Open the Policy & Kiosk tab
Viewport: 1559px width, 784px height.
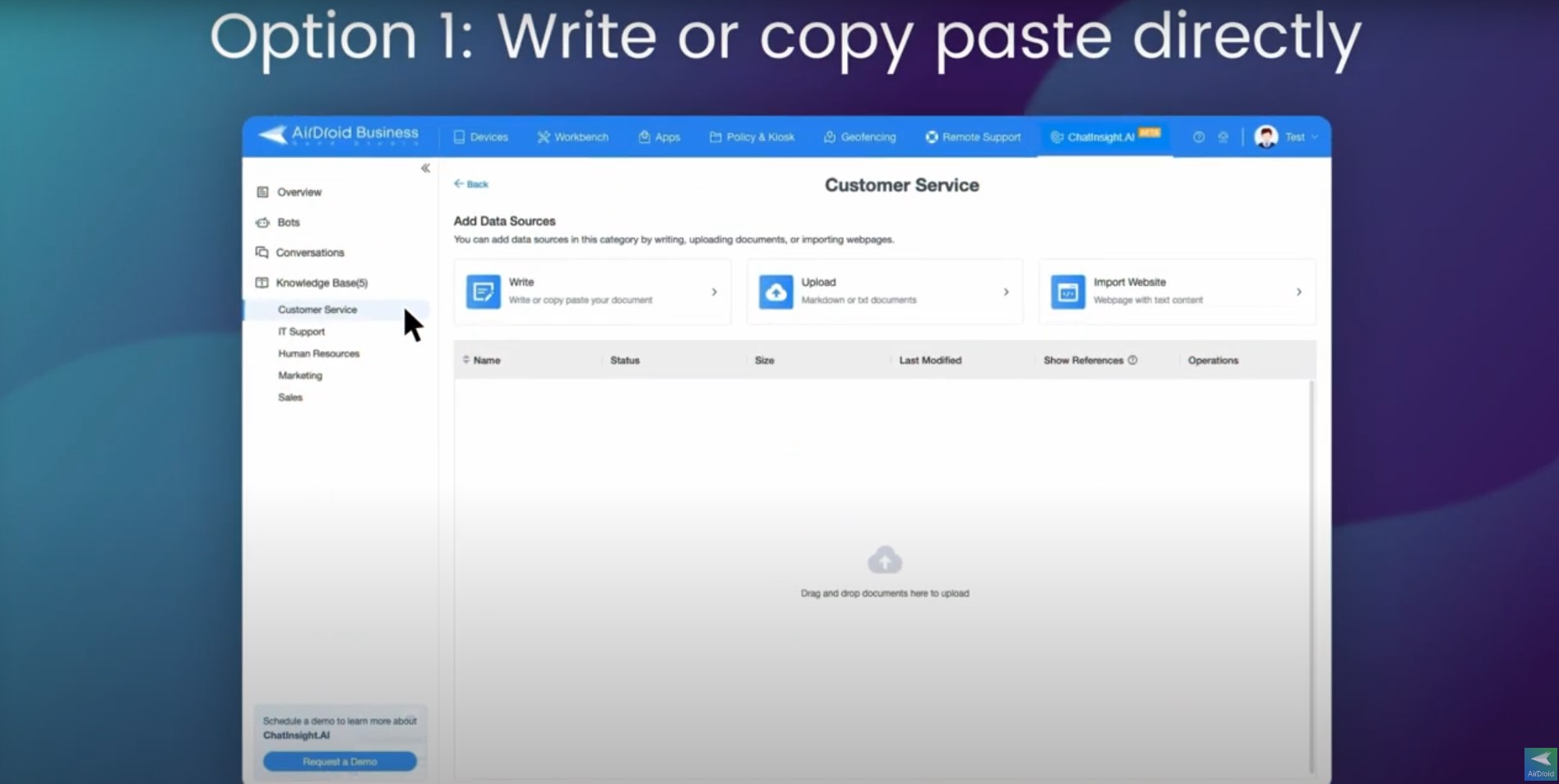752,137
